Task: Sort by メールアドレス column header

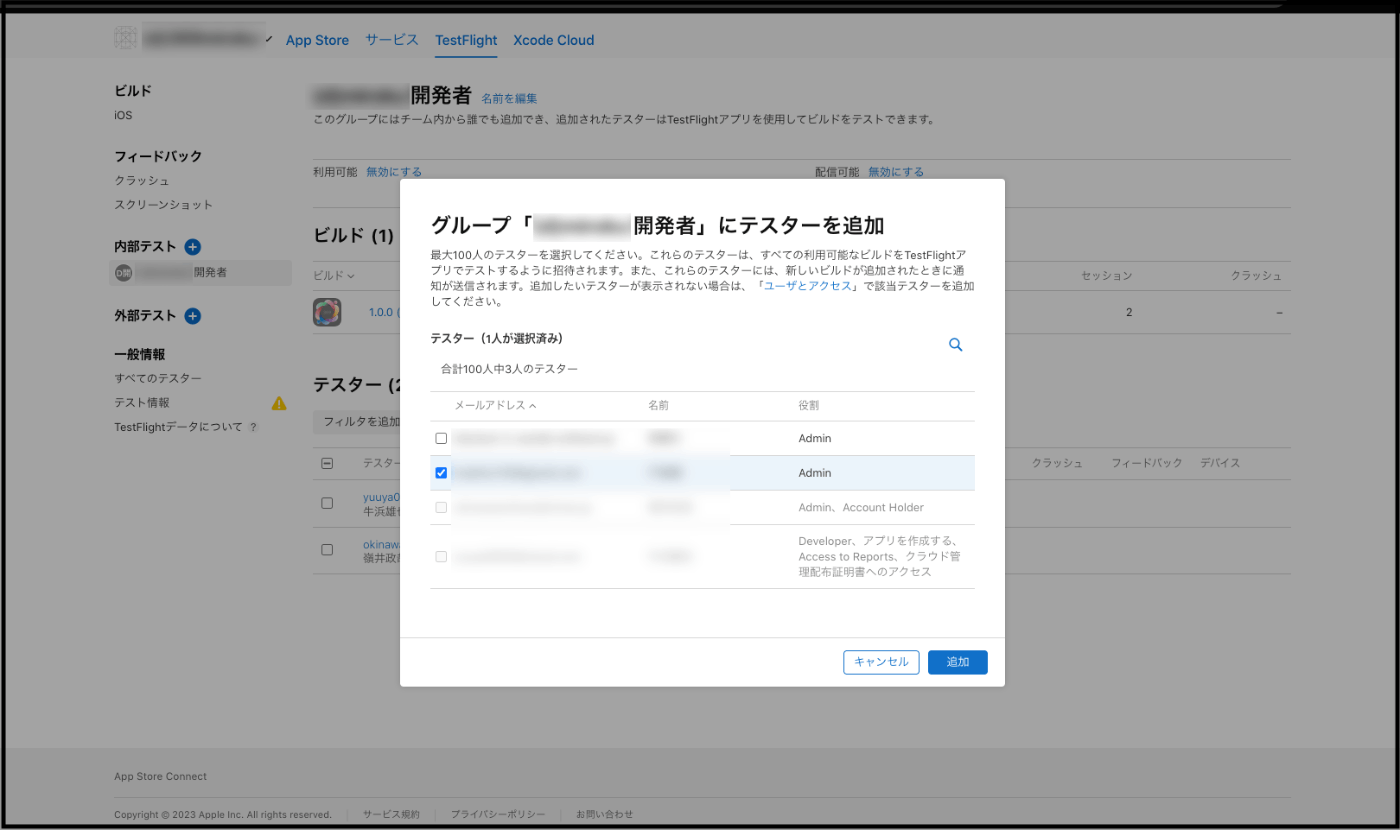Action: [495, 406]
